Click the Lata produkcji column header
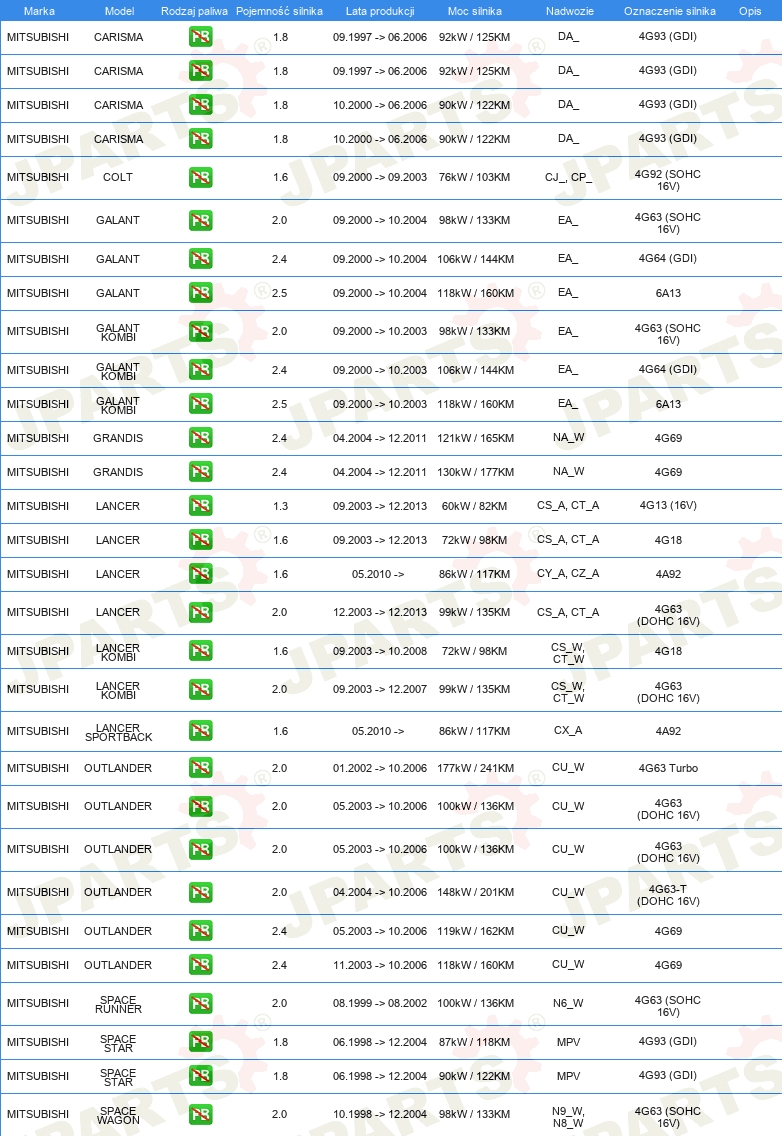 coord(380,11)
